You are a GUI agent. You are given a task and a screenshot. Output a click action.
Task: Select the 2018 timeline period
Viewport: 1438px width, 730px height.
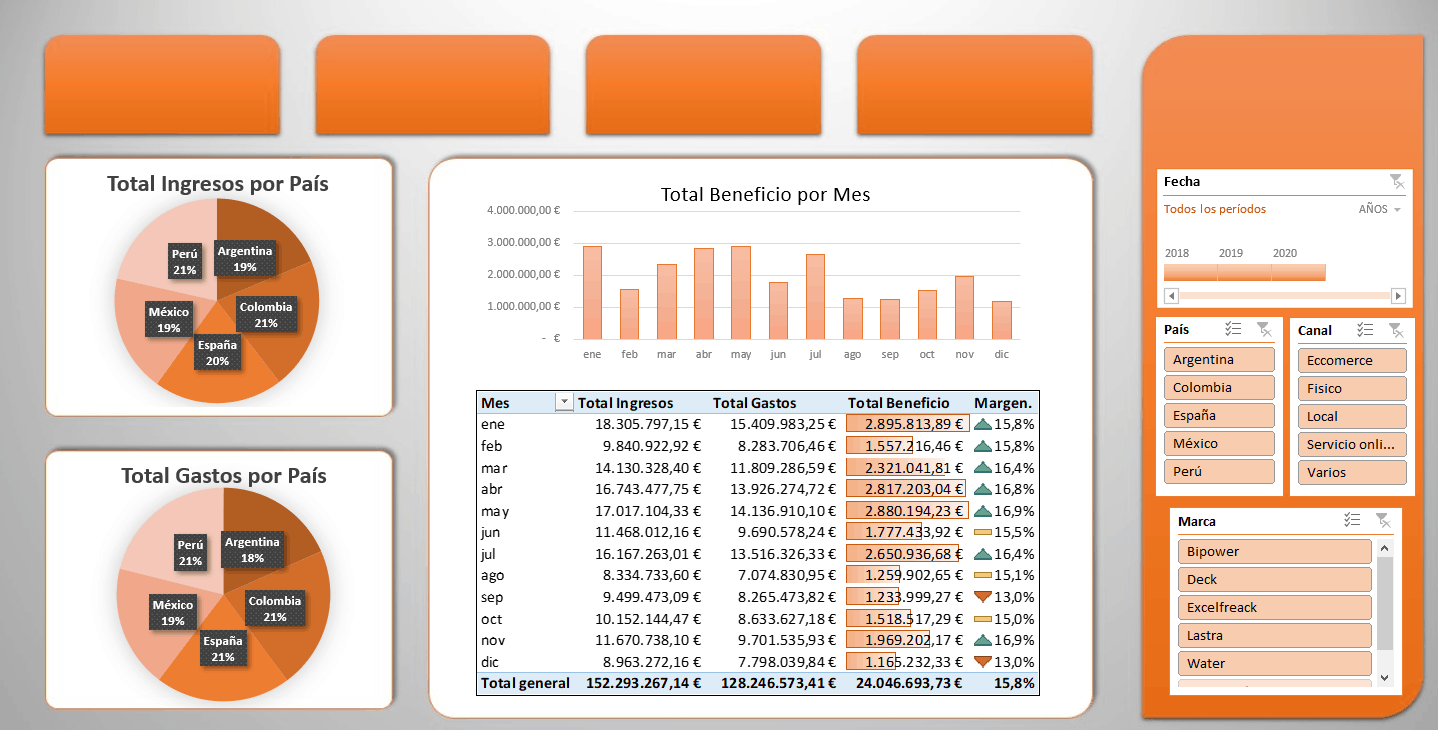pos(1190,272)
